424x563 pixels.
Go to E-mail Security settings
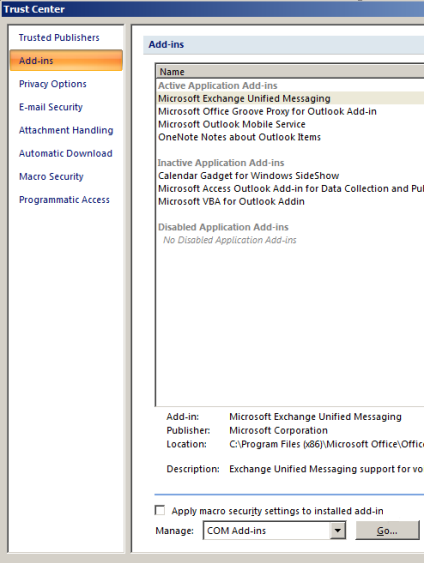click(51, 107)
